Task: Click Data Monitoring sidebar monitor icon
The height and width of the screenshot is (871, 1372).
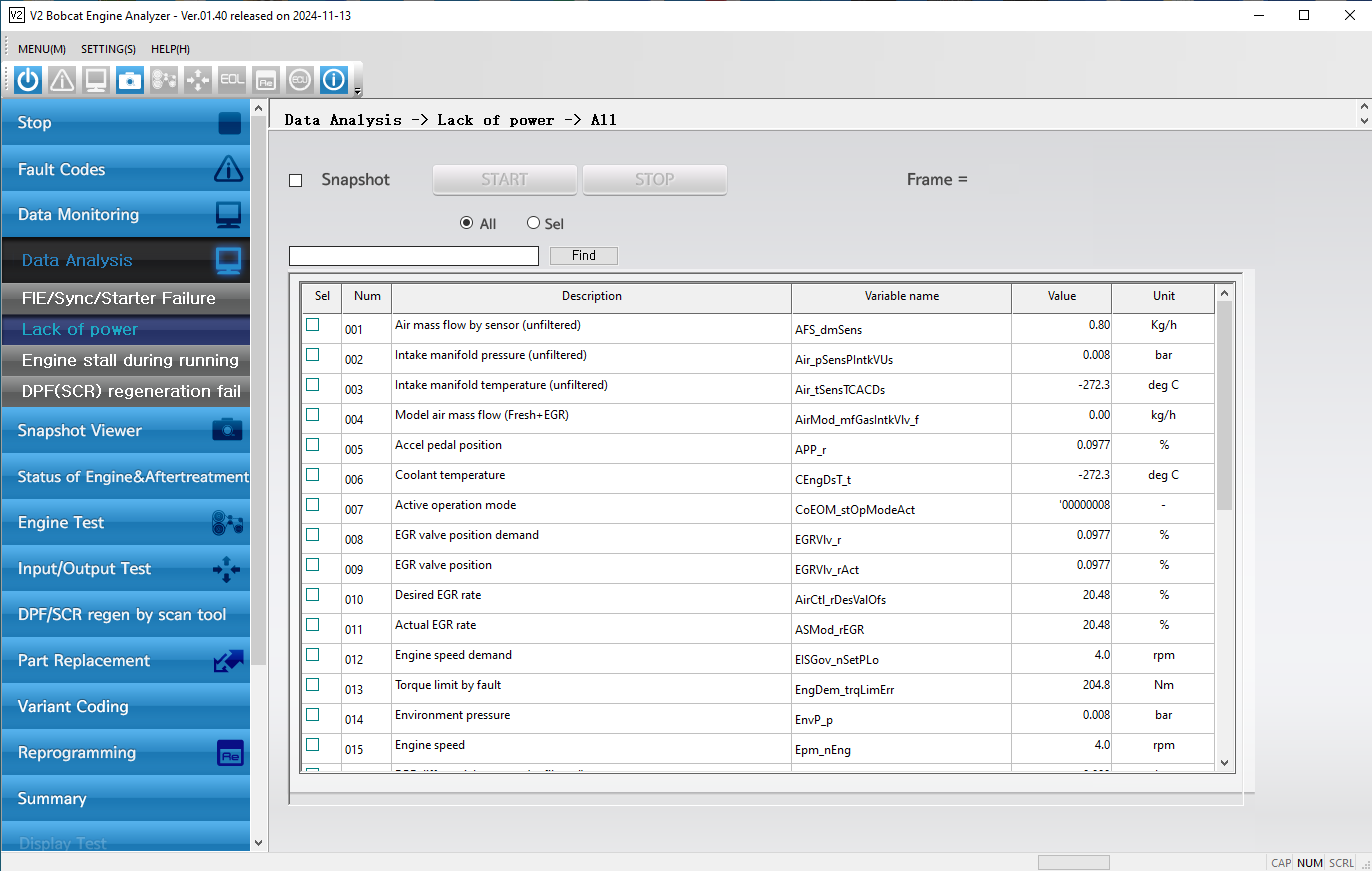Action: (229, 215)
